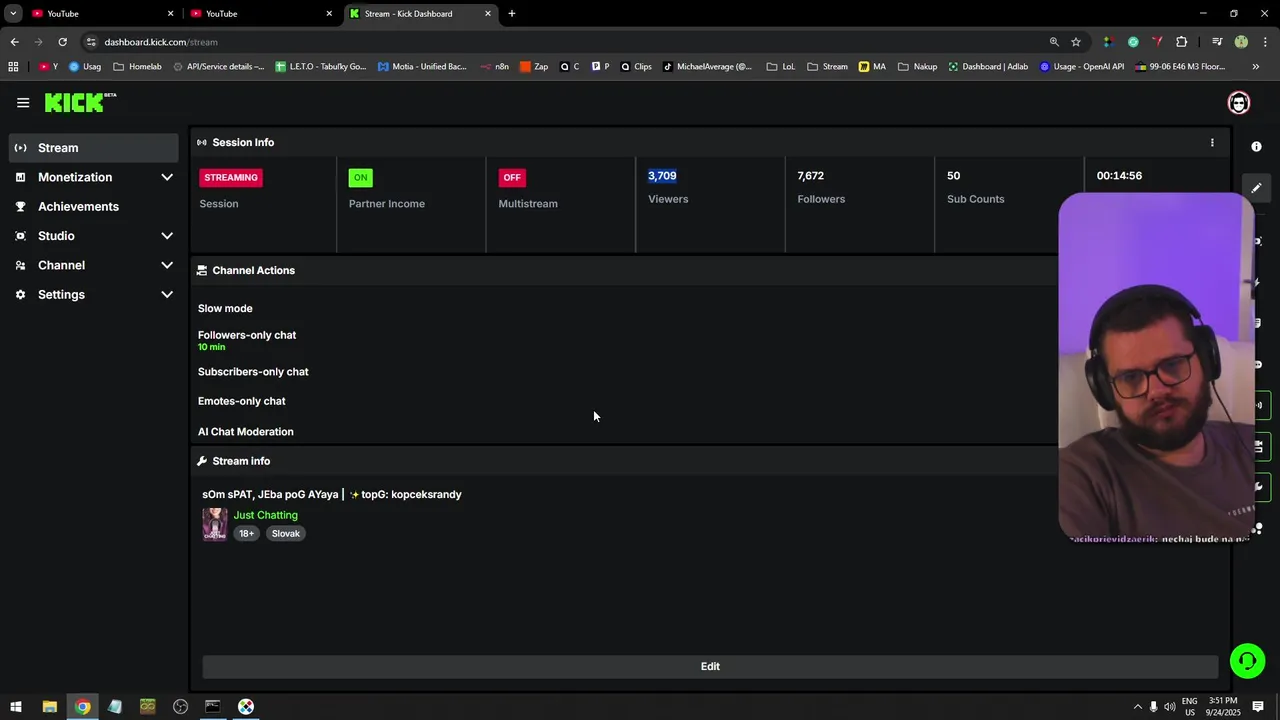
Task: Close the second YouTube tab
Action: 329,13
